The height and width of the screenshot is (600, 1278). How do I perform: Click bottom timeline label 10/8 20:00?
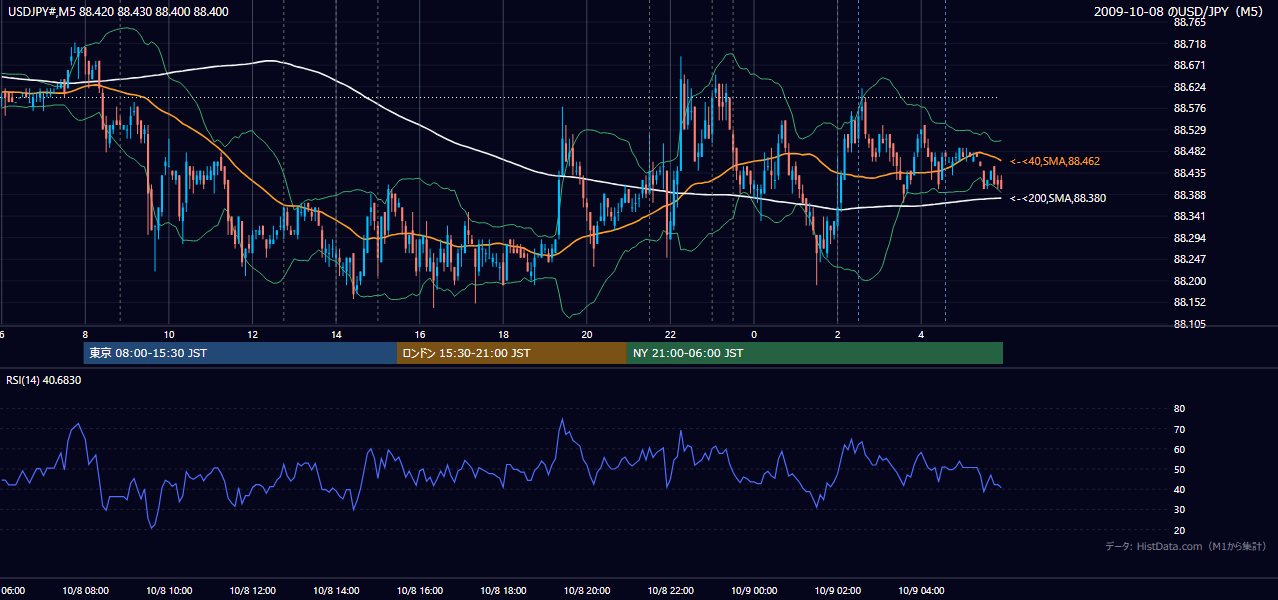(587, 591)
